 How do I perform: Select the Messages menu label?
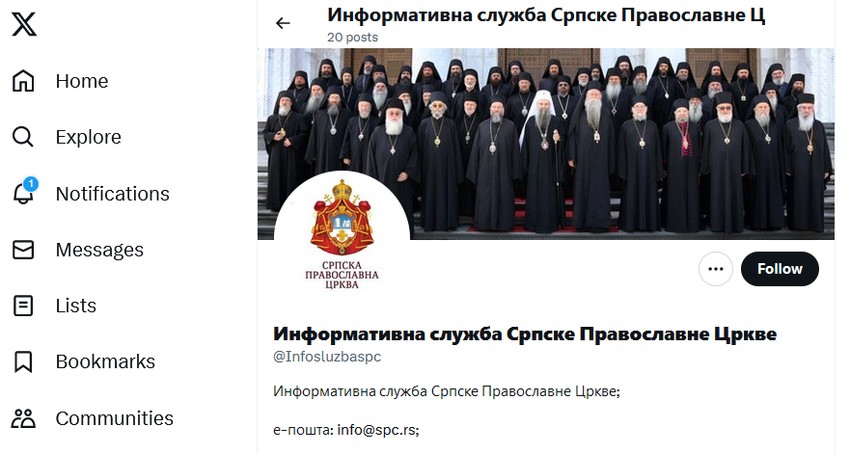point(100,250)
